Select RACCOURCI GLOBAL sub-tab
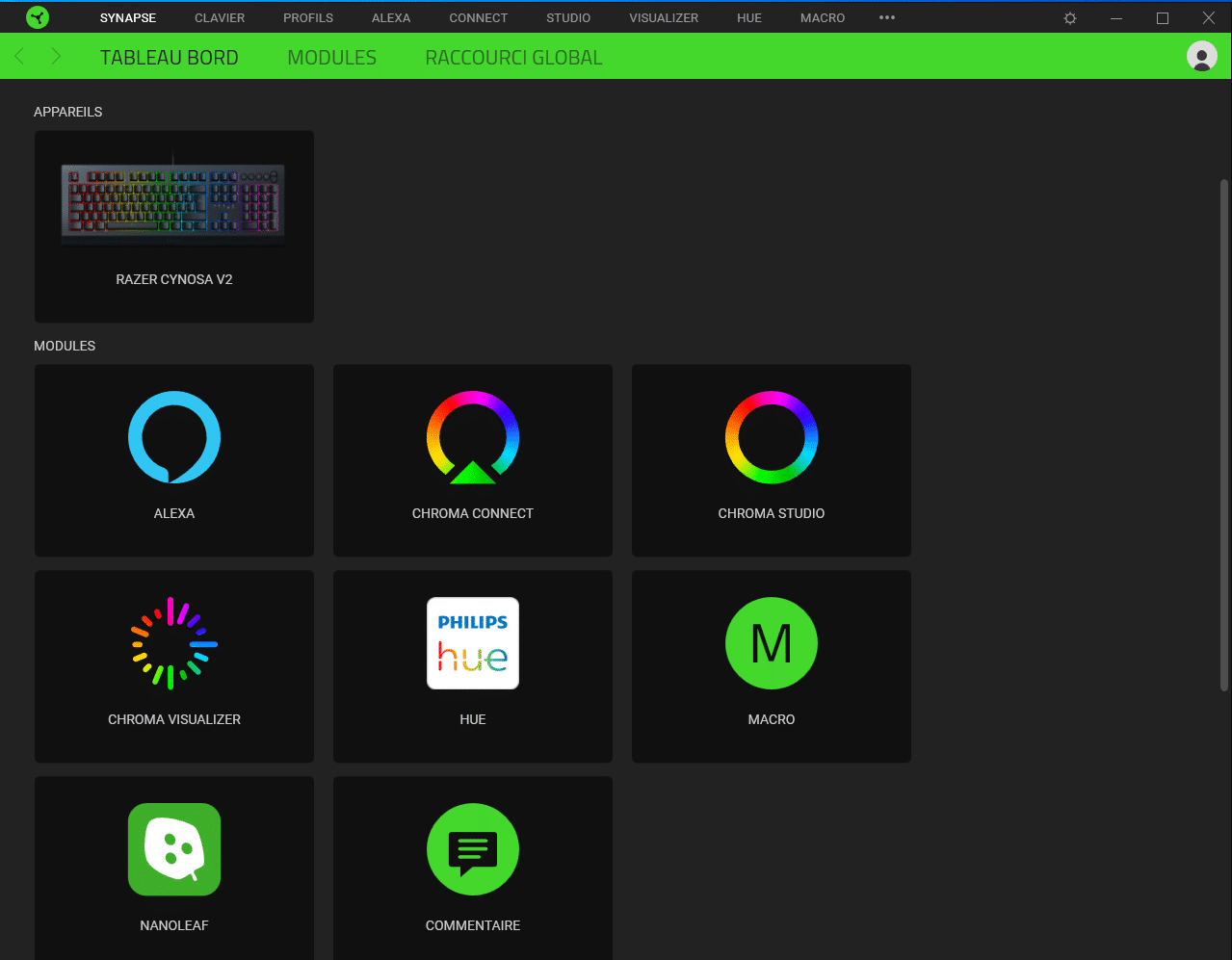Viewport: 1232px width, 960px height. (514, 58)
